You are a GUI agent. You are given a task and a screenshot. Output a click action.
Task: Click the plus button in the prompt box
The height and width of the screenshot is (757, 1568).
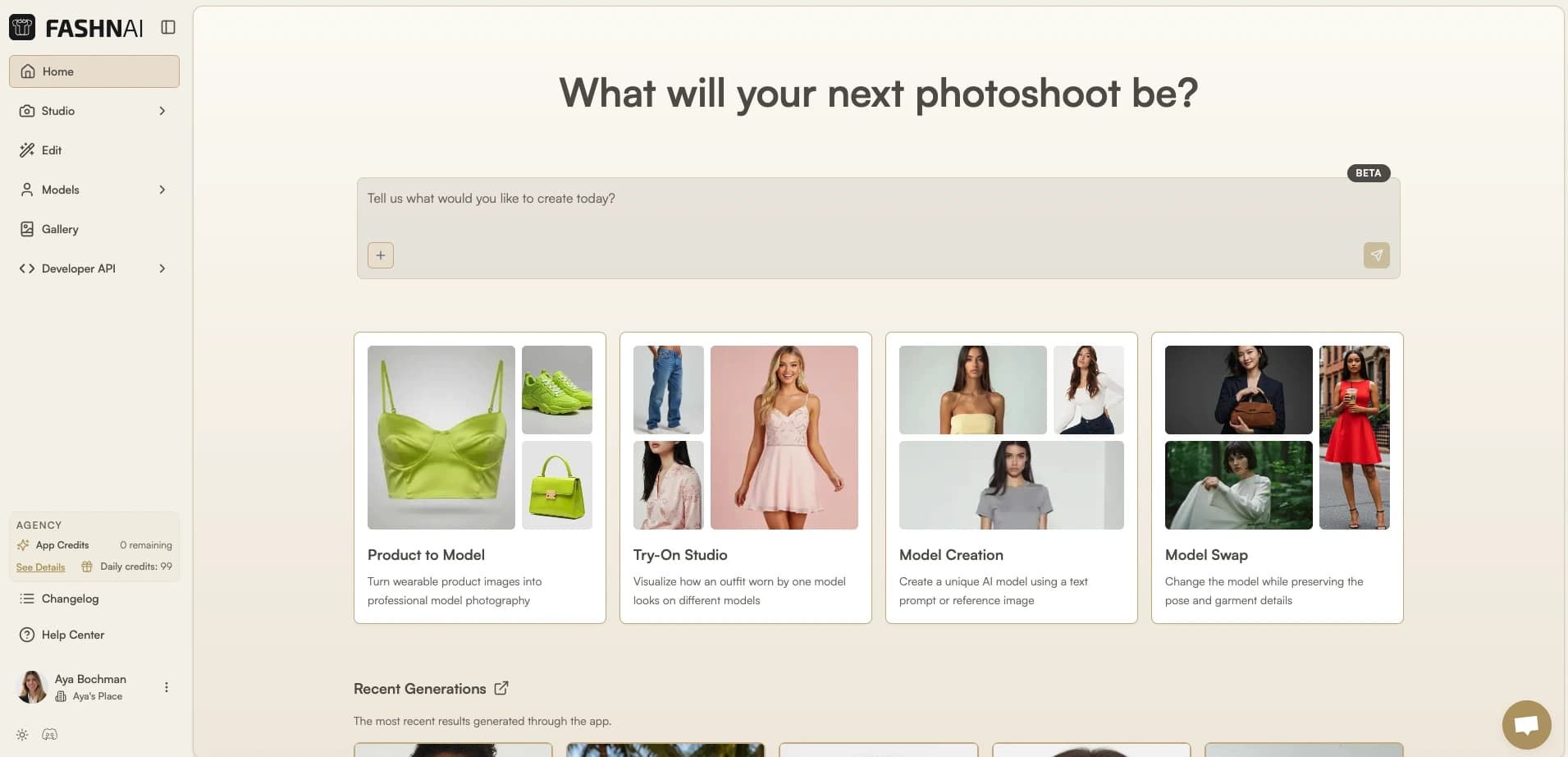[380, 255]
